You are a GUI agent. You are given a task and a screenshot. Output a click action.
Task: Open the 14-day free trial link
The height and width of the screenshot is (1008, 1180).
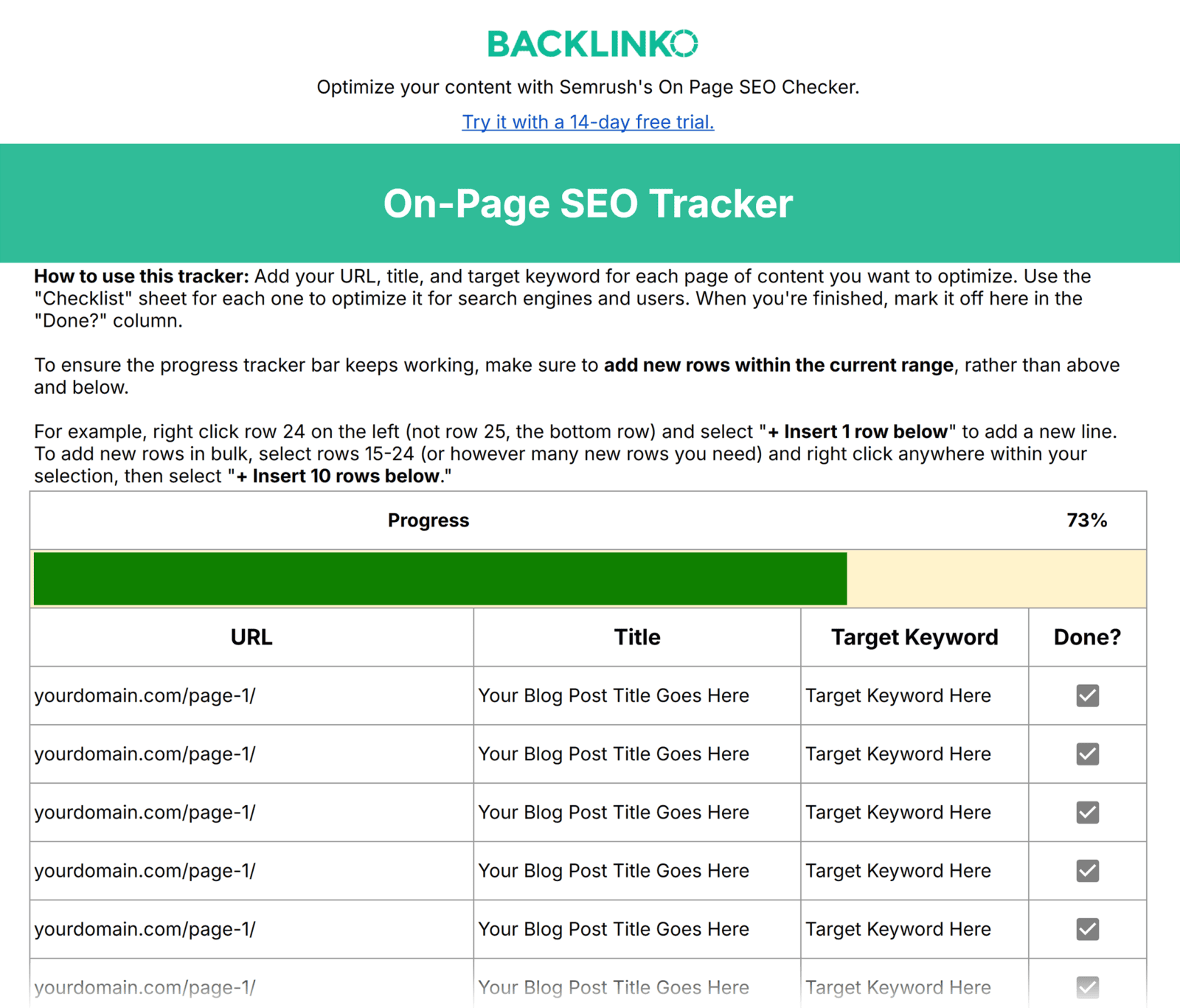coord(588,122)
